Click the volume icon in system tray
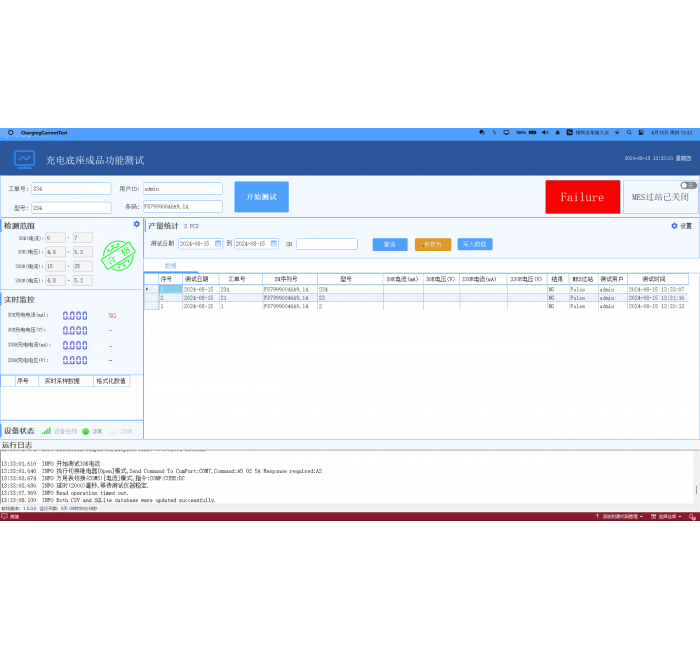 545,132
